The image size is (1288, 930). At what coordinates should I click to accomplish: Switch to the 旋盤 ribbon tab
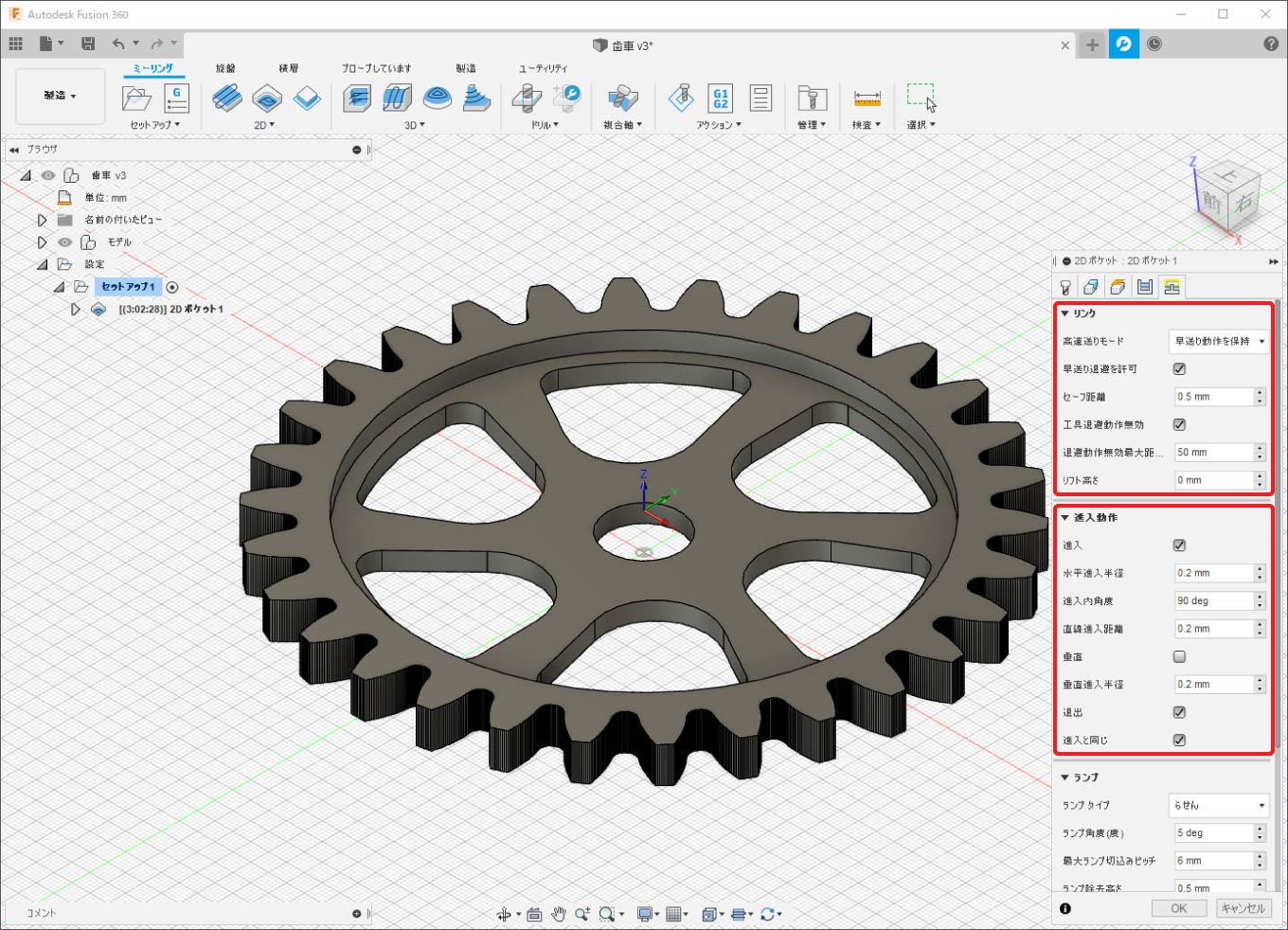pyautogui.click(x=225, y=68)
